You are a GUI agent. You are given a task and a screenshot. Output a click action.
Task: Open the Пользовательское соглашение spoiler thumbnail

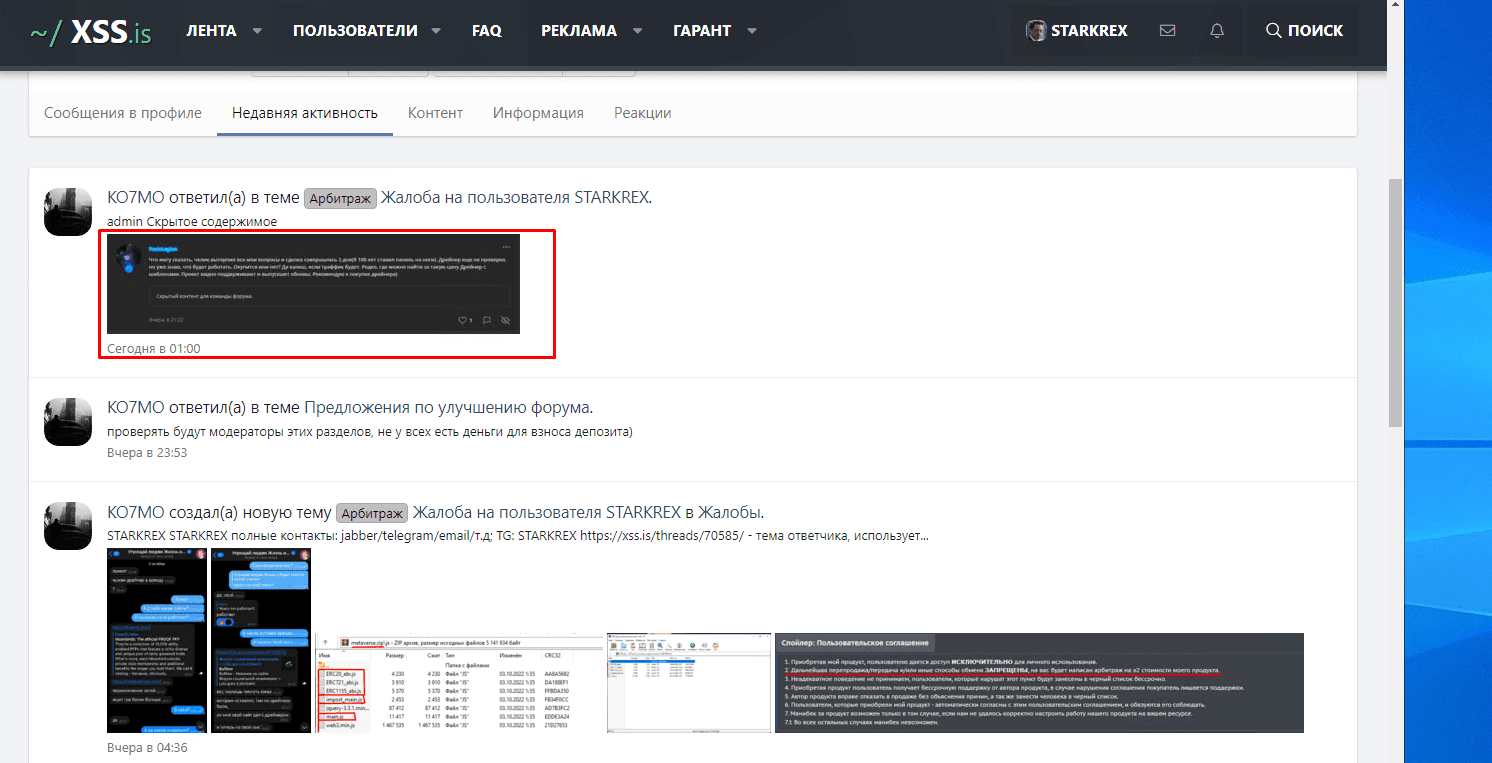tap(1039, 683)
